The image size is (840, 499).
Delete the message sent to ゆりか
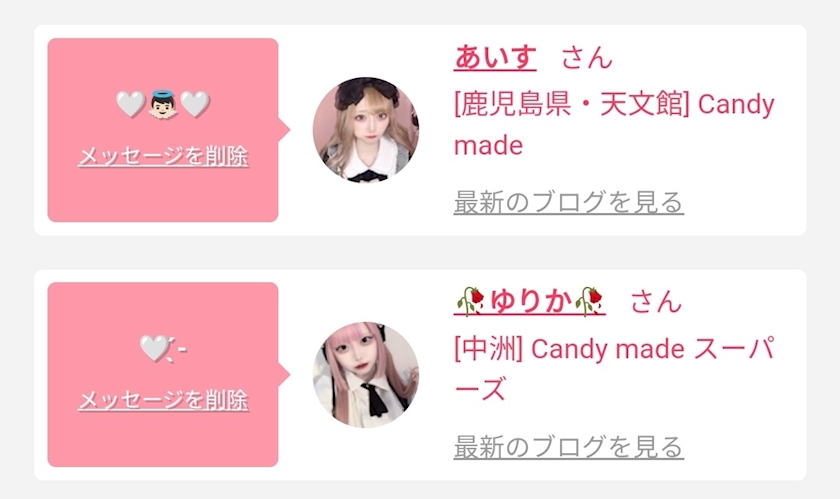tap(163, 400)
